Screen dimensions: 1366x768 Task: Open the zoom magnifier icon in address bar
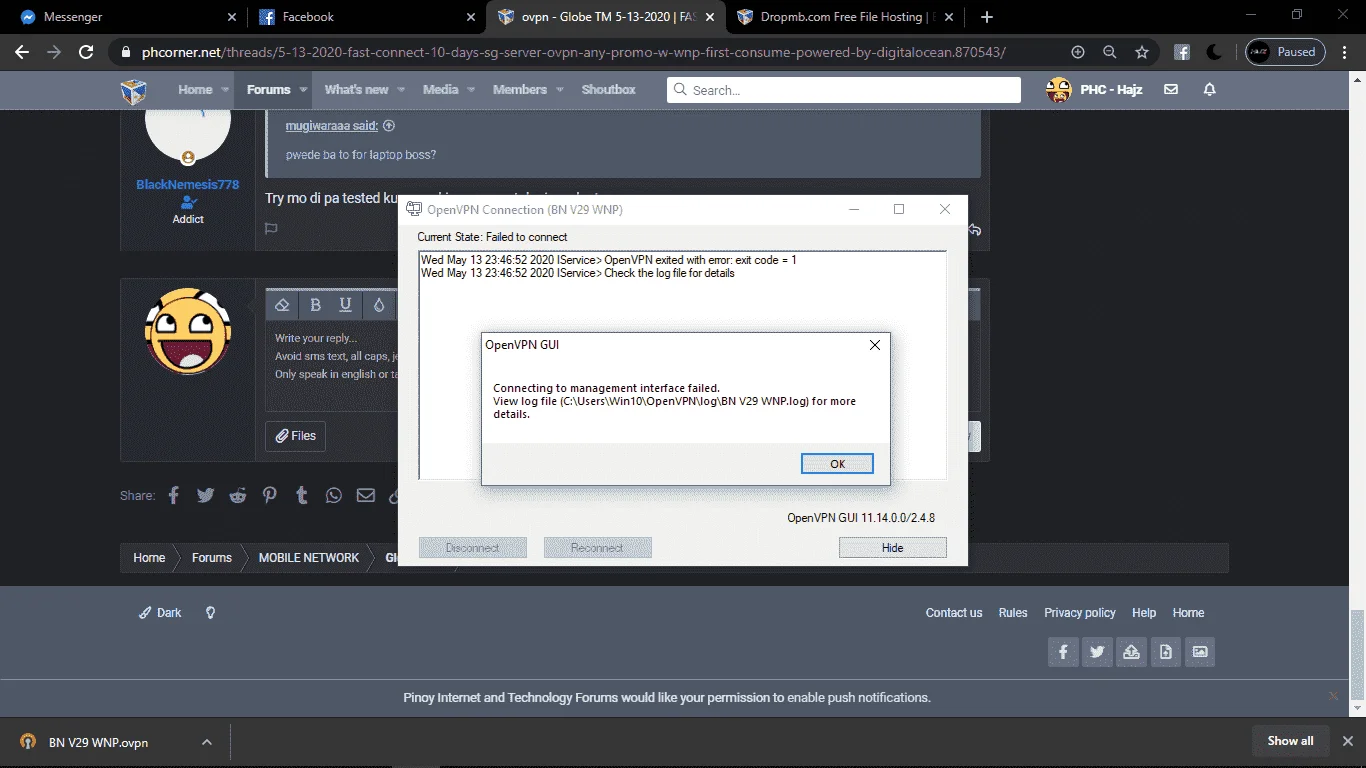pos(1110,52)
